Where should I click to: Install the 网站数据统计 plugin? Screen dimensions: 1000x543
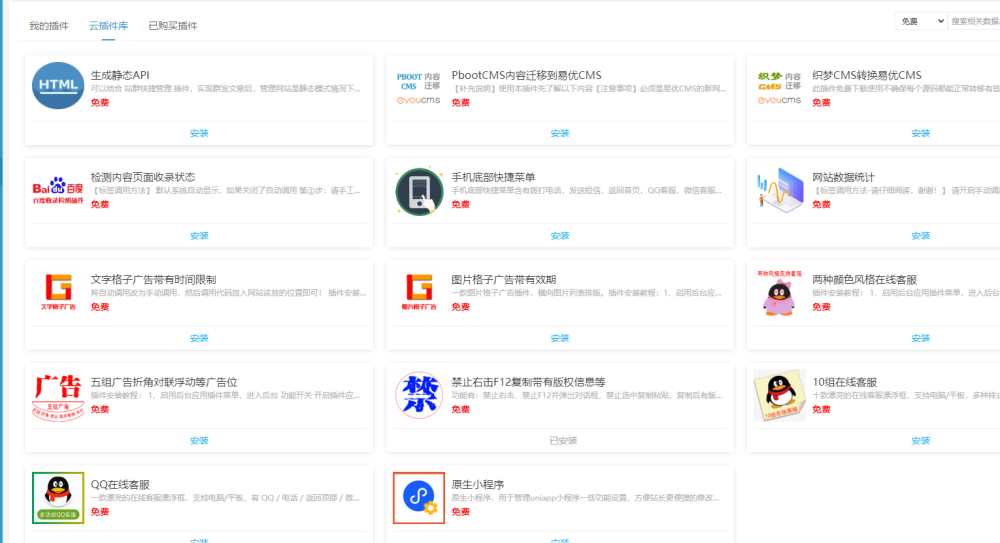tap(921, 236)
